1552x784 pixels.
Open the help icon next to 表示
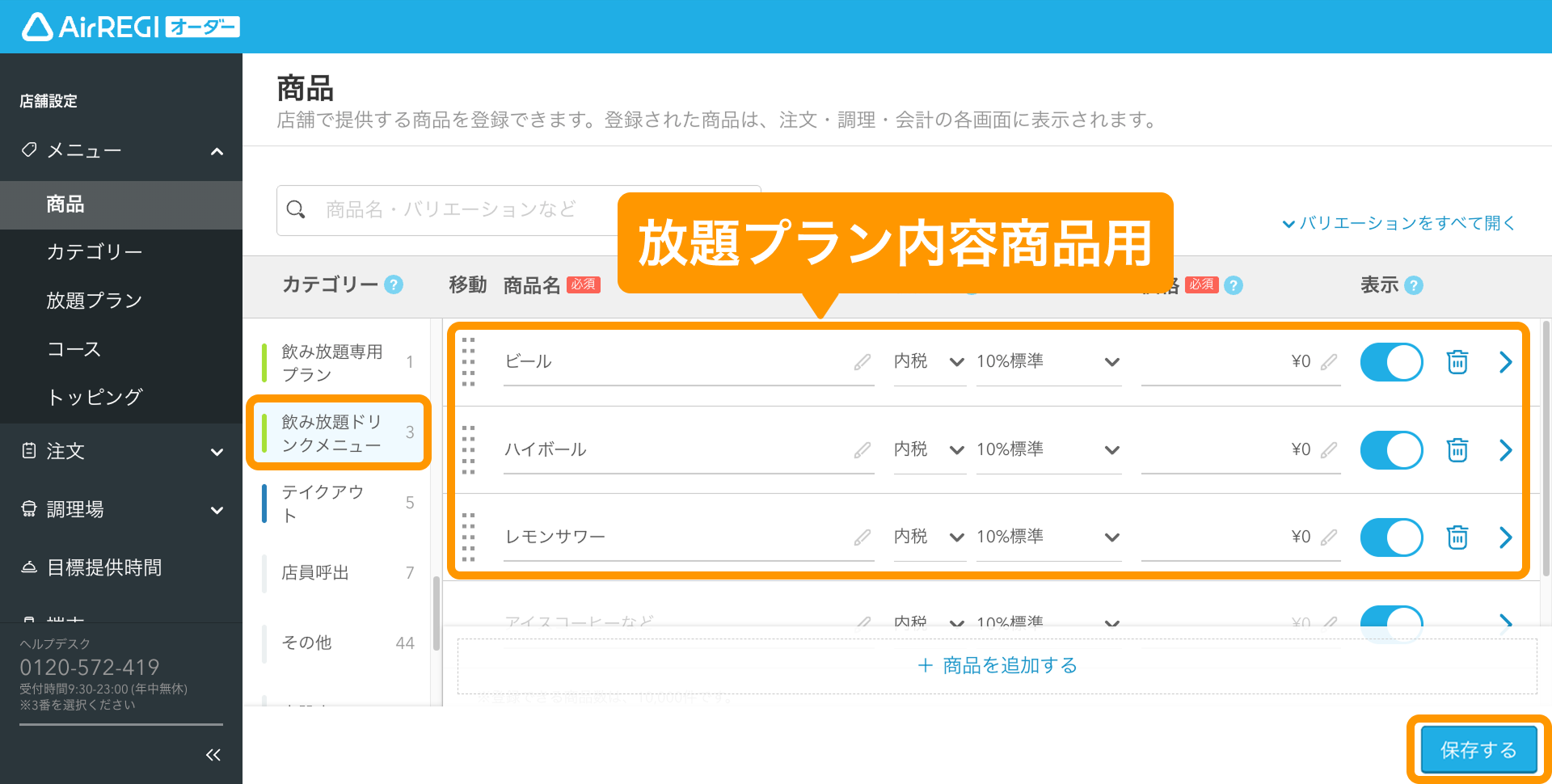[x=1414, y=285]
